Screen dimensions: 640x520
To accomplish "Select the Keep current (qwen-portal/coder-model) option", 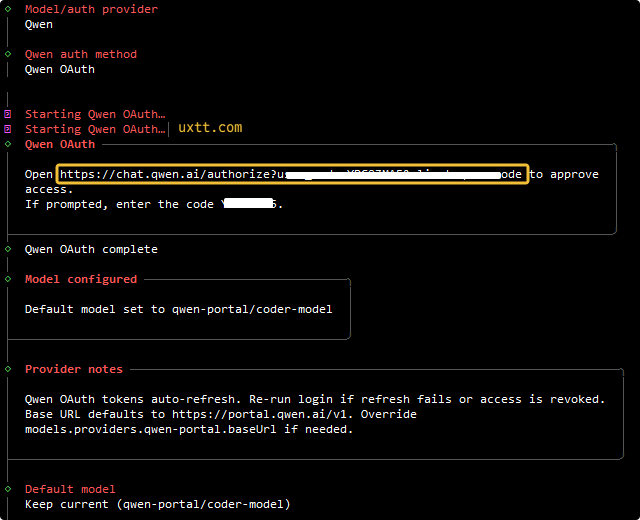I will tap(157, 504).
